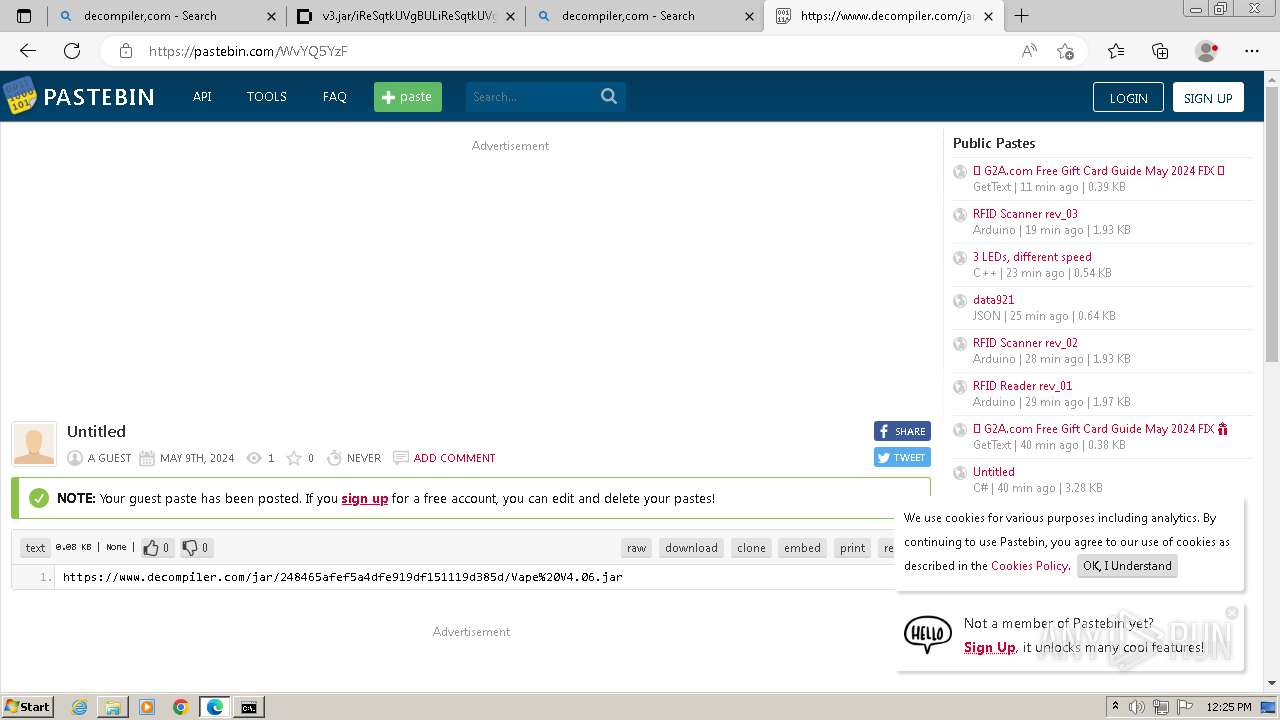Image resolution: width=1280 pixels, height=720 pixels.
Task: Click the volume icon in system tray
Action: click(1137, 707)
